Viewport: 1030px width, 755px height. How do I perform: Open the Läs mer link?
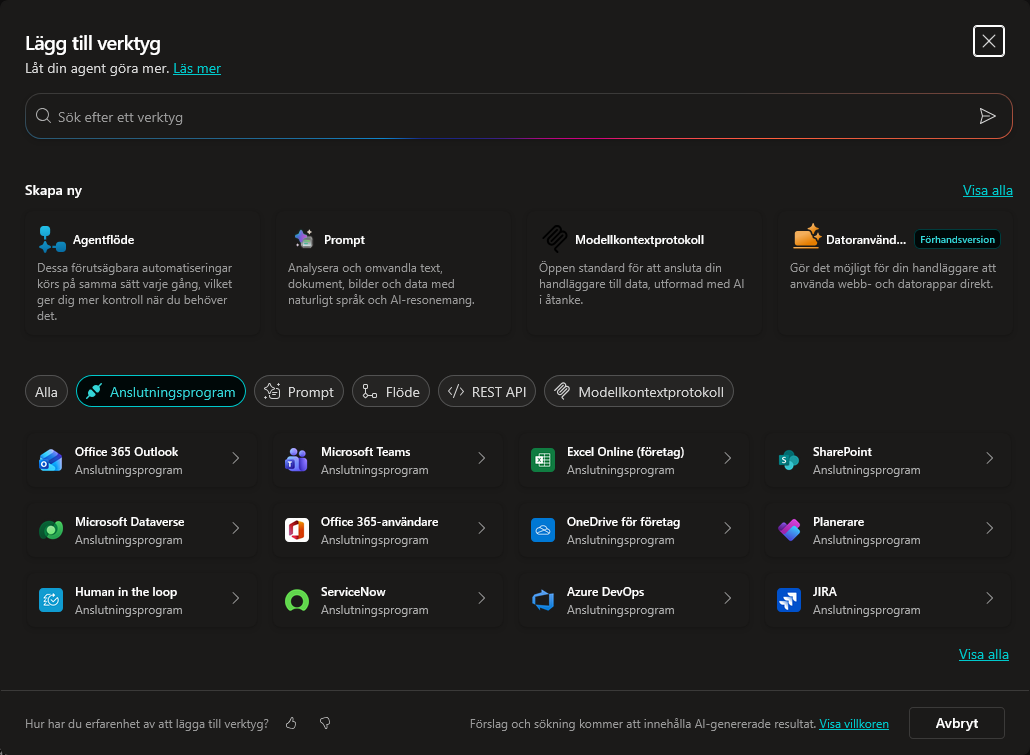(197, 68)
